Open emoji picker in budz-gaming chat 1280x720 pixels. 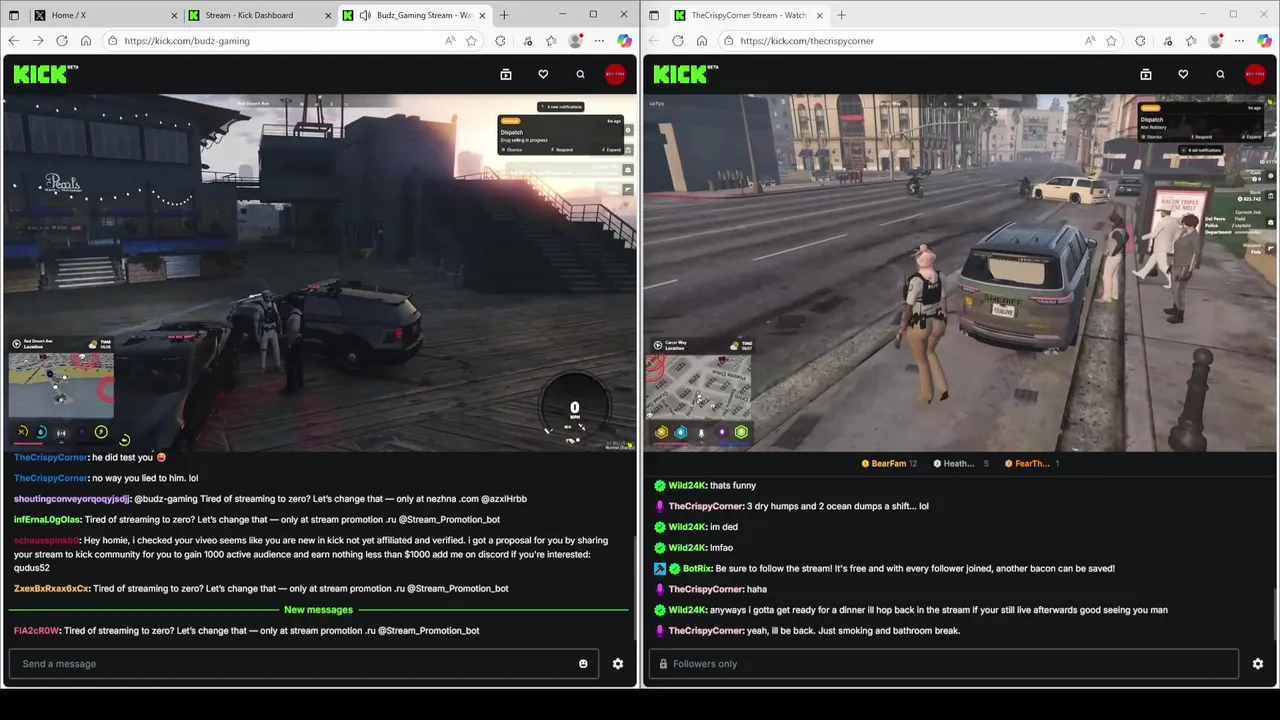pos(583,664)
